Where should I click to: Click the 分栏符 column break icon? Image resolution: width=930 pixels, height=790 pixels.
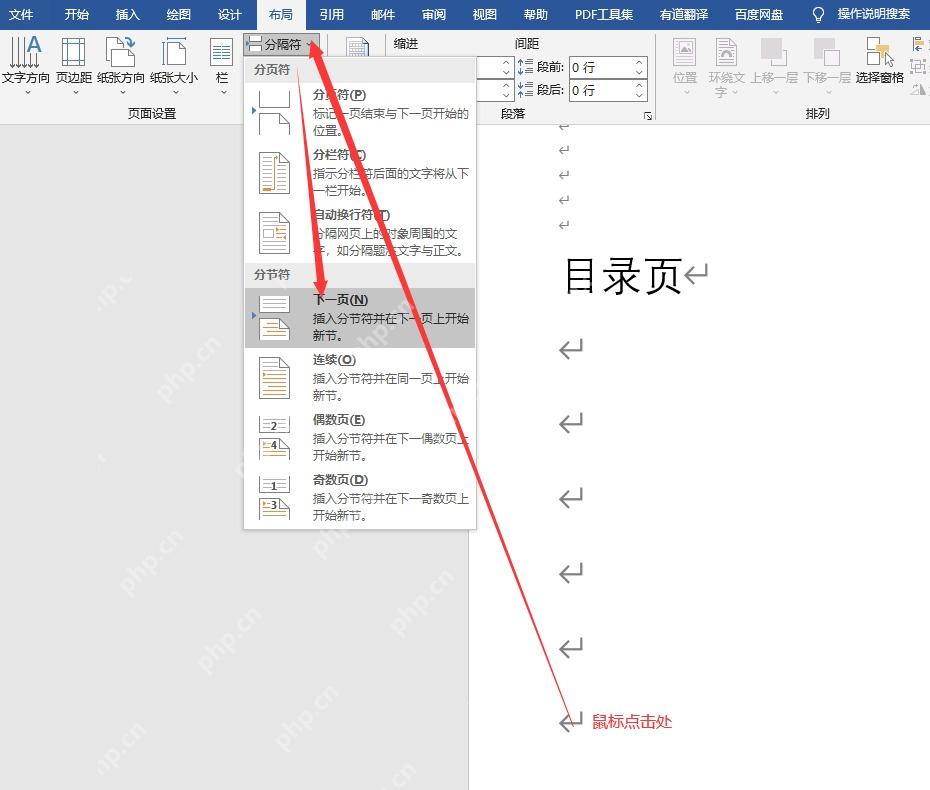point(275,173)
